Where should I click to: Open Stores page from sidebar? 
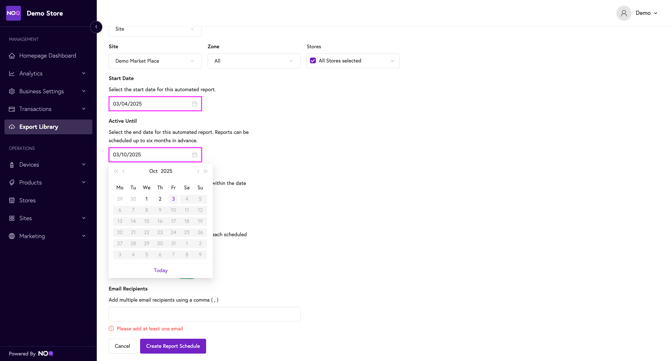point(48,200)
